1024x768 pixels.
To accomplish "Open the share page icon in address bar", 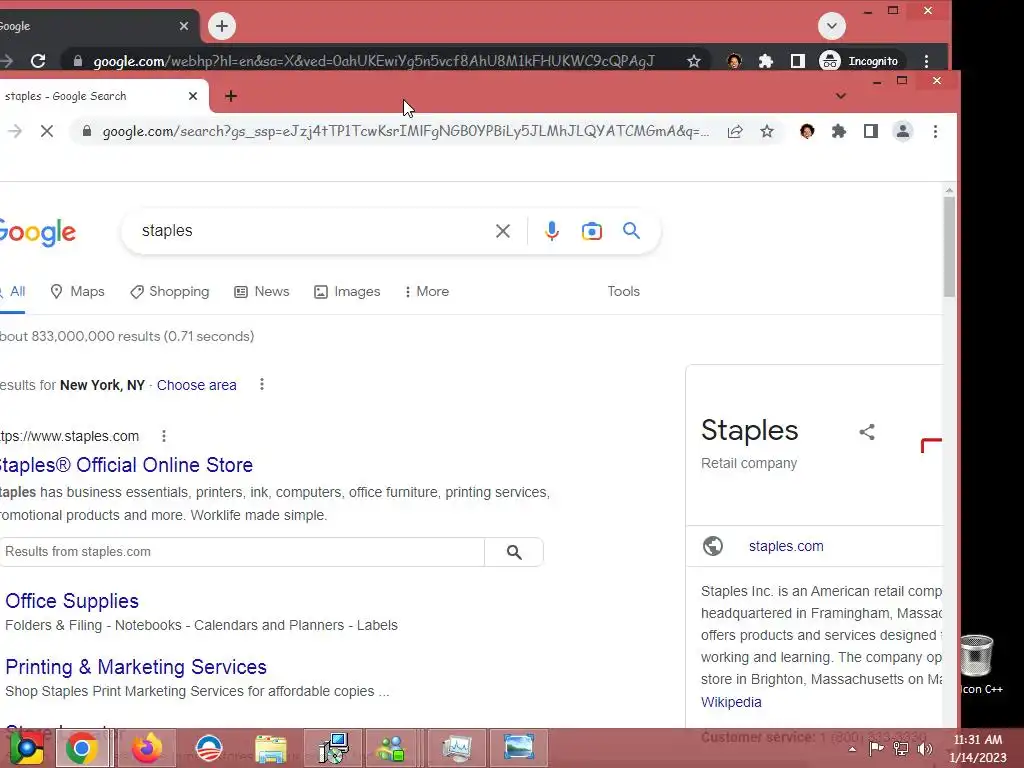I will (x=735, y=131).
